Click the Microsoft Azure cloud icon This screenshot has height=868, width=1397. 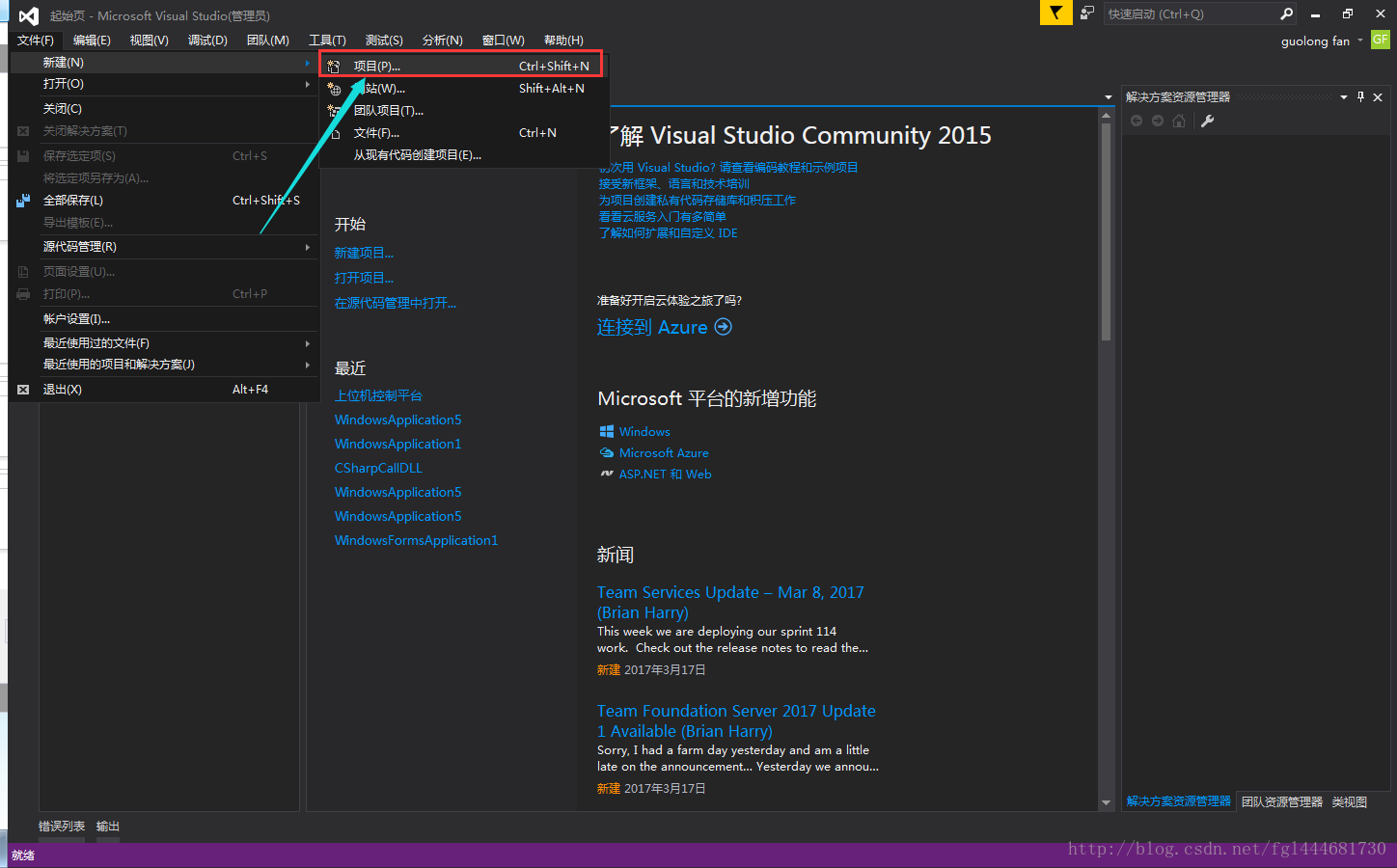(x=607, y=452)
